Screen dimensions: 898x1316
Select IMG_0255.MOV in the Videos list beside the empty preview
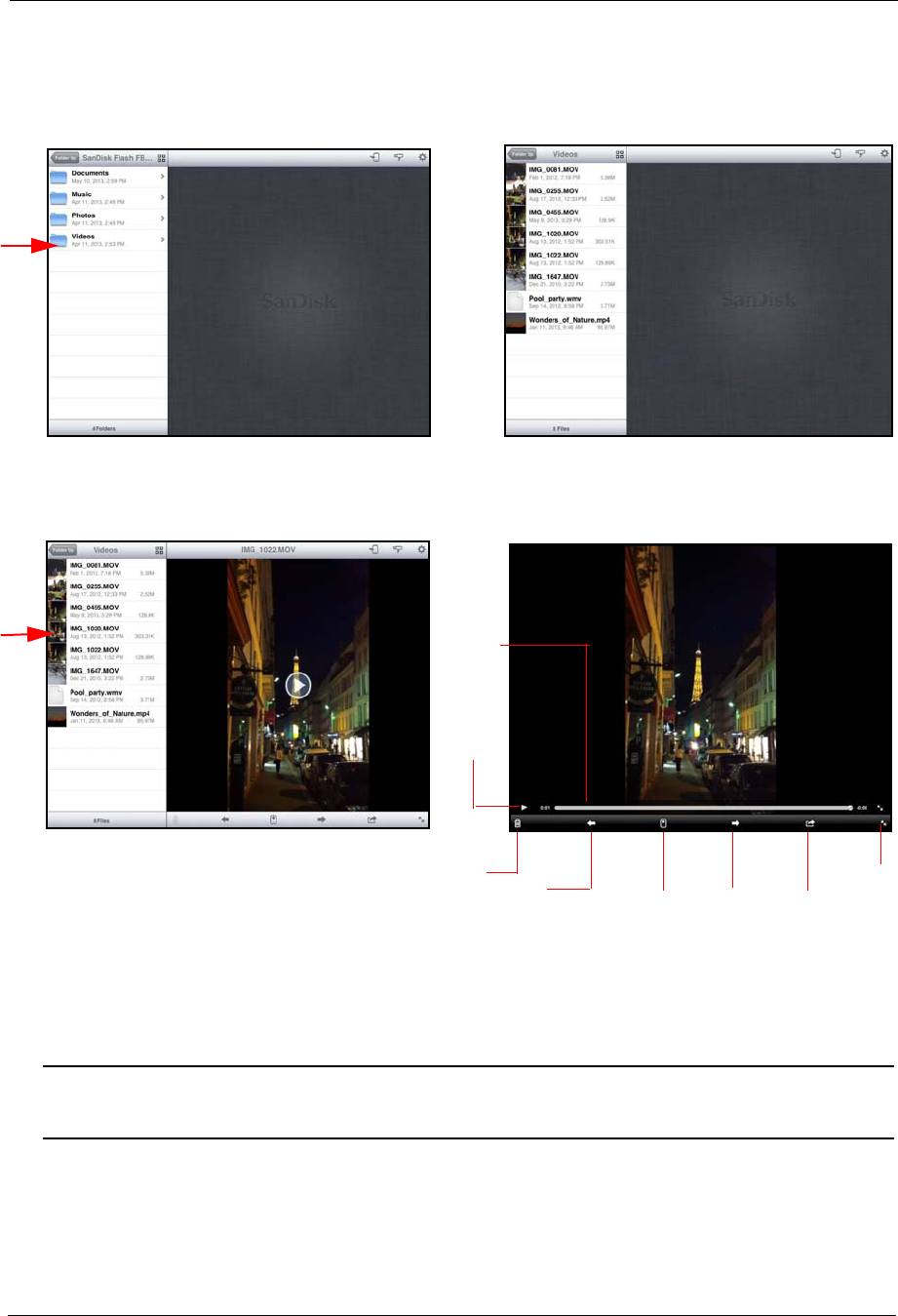[566, 195]
